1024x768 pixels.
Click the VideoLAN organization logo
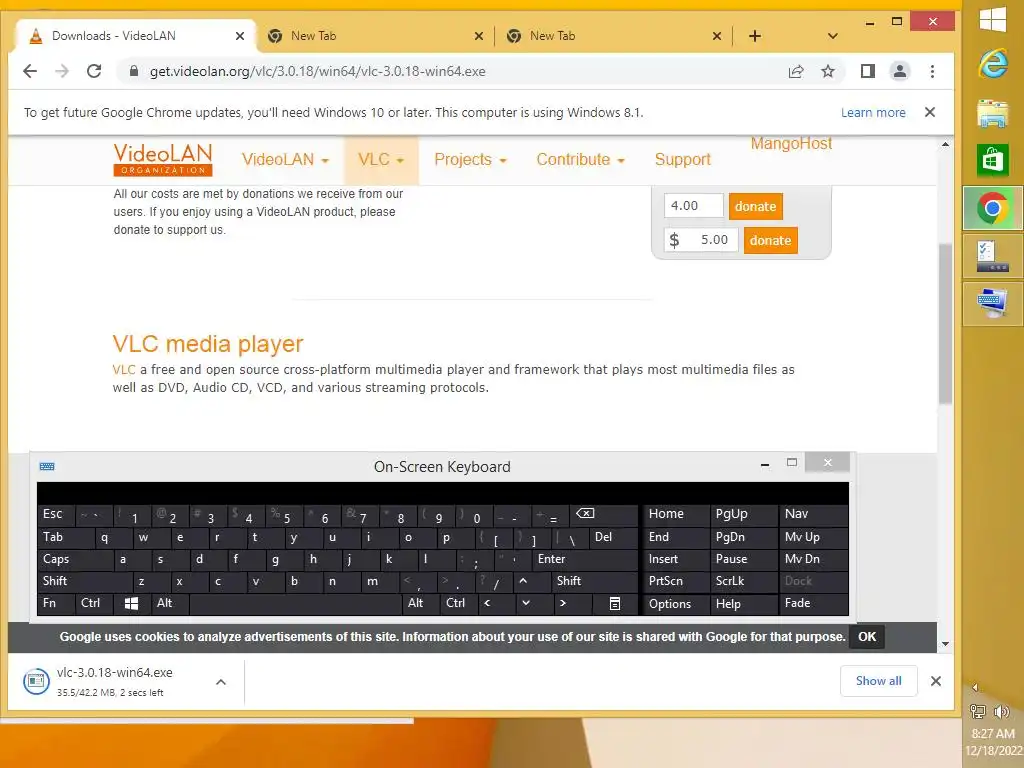[x=163, y=159]
